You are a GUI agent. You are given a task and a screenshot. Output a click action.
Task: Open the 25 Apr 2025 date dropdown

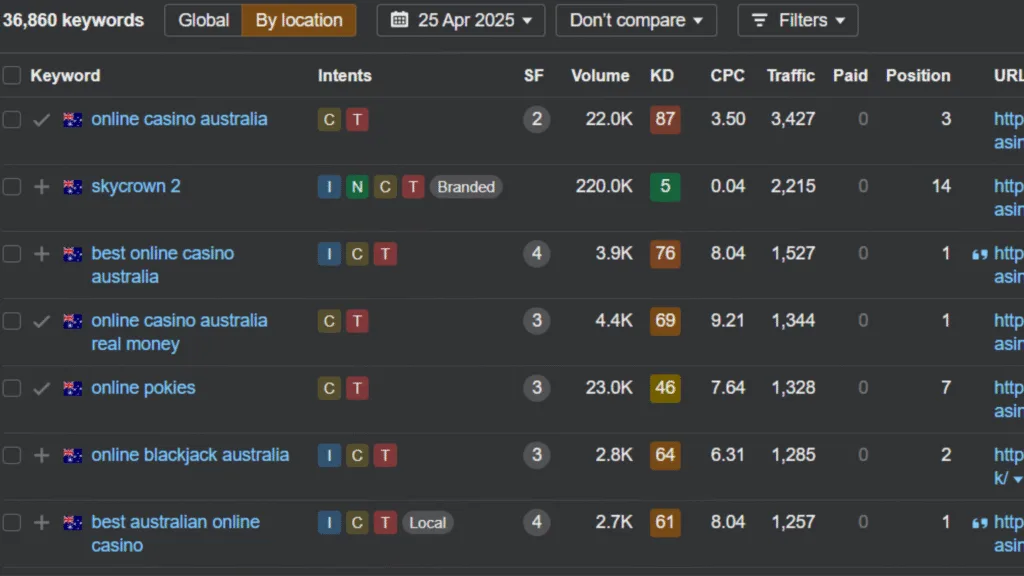(x=461, y=20)
